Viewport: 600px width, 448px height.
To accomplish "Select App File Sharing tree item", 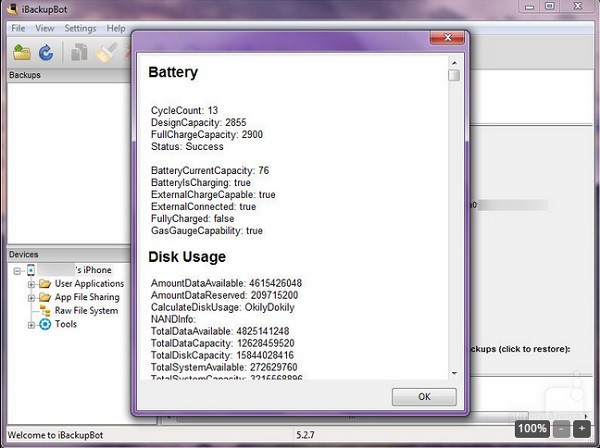I will point(87,297).
